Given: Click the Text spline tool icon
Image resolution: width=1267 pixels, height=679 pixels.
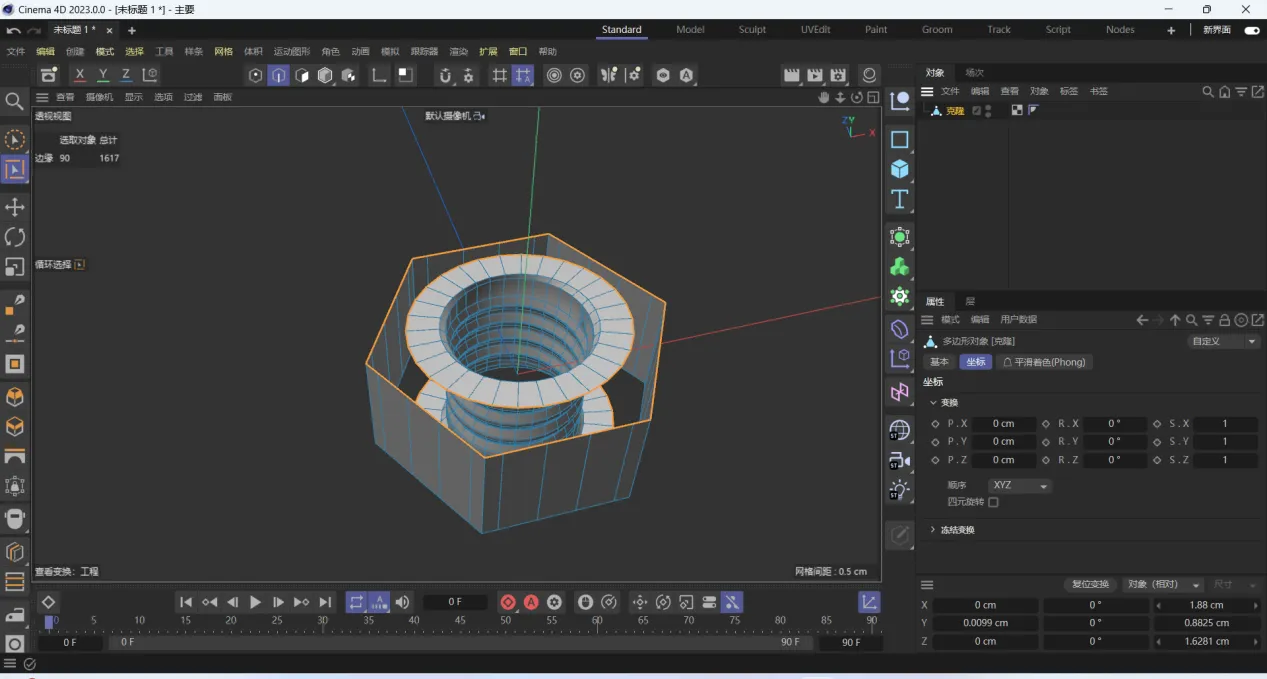Looking at the screenshot, I should click(x=900, y=199).
